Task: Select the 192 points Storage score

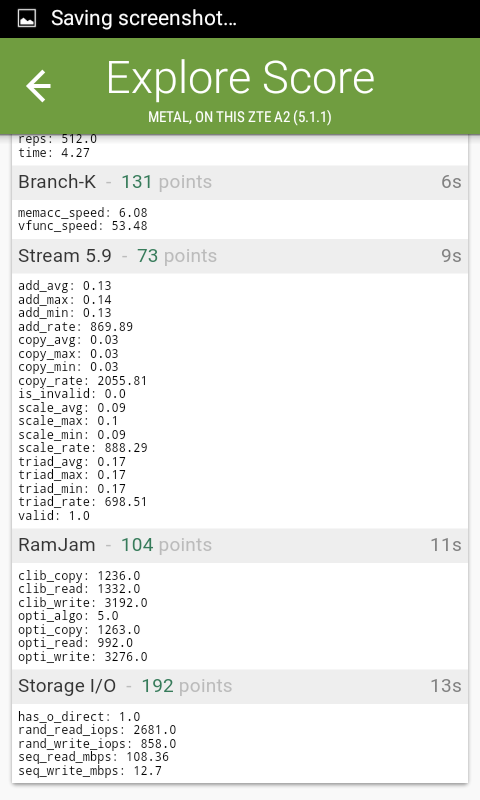Action: 187,686
